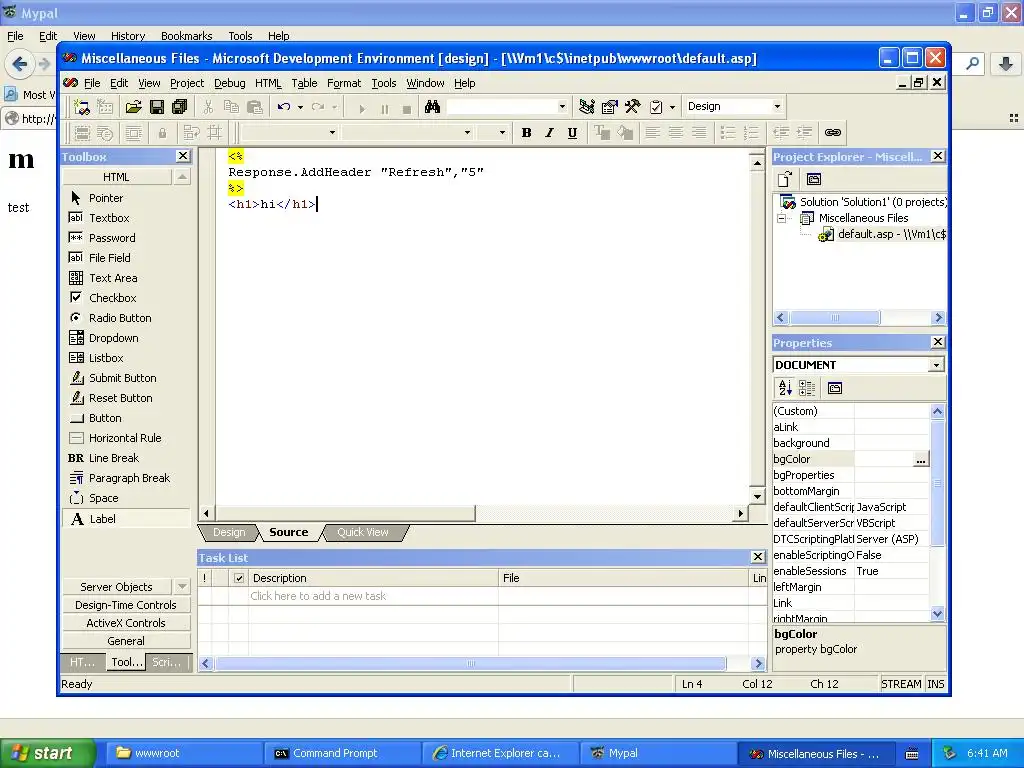Click the Task List clipboard icon
The height and width of the screenshot is (768, 1024).
click(656, 106)
